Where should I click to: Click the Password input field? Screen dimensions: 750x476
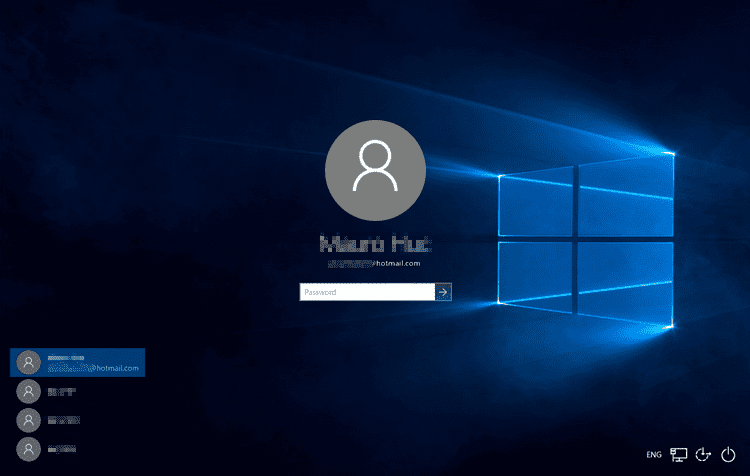click(367, 292)
